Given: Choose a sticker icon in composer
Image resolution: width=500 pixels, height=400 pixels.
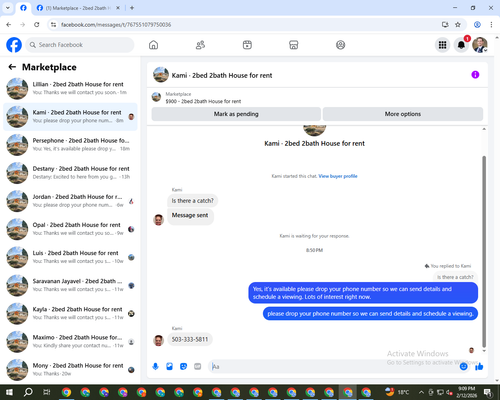Looking at the screenshot, I should coord(183,367).
